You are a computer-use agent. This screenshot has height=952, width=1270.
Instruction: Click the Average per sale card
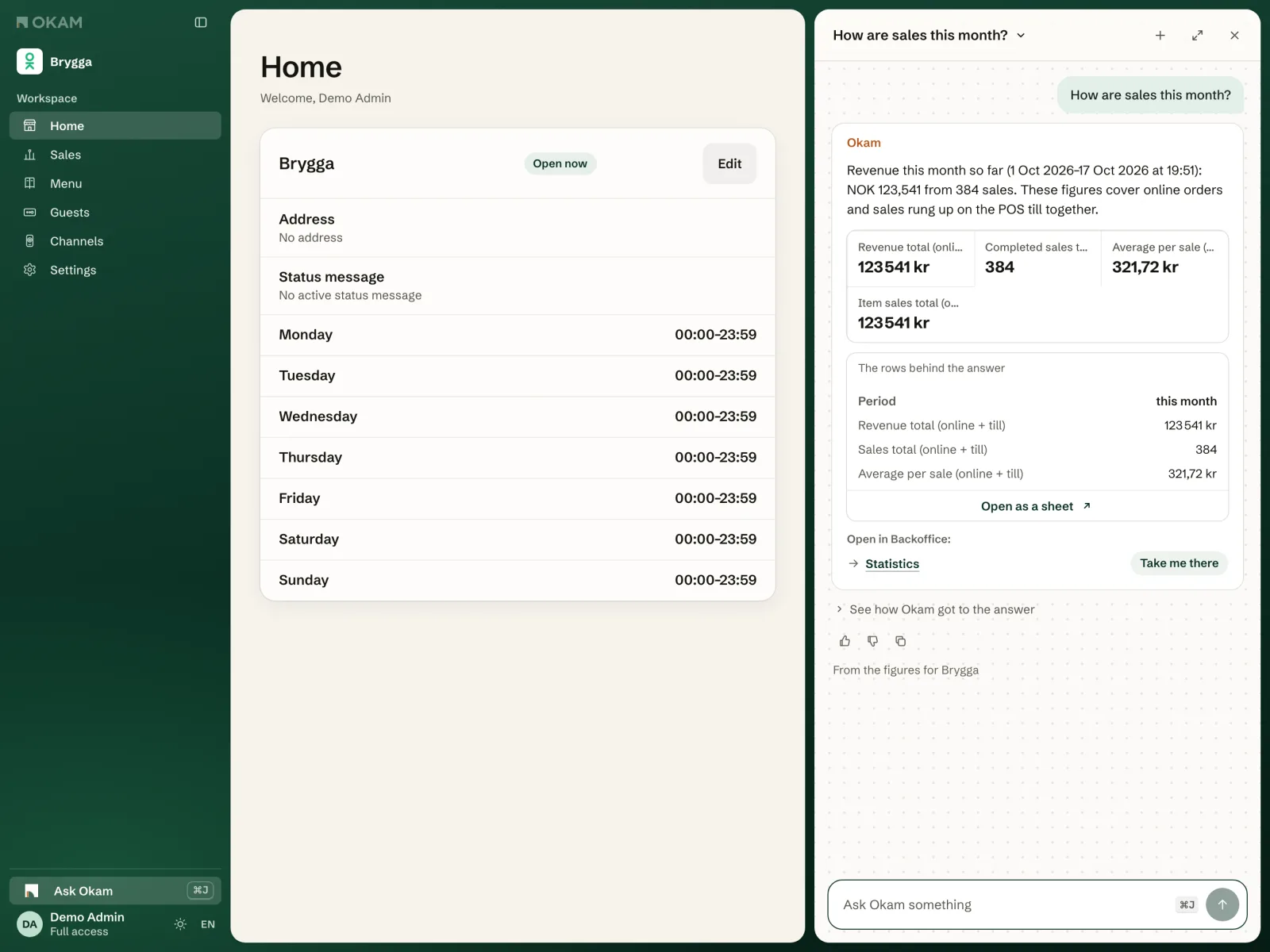[x=1164, y=259]
